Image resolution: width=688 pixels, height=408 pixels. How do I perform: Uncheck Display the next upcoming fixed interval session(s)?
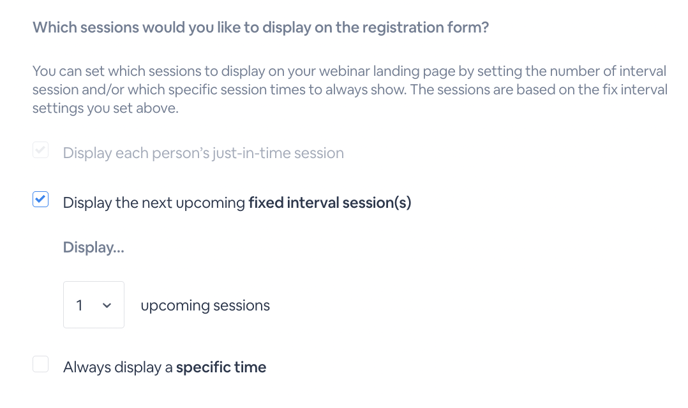point(40,200)
